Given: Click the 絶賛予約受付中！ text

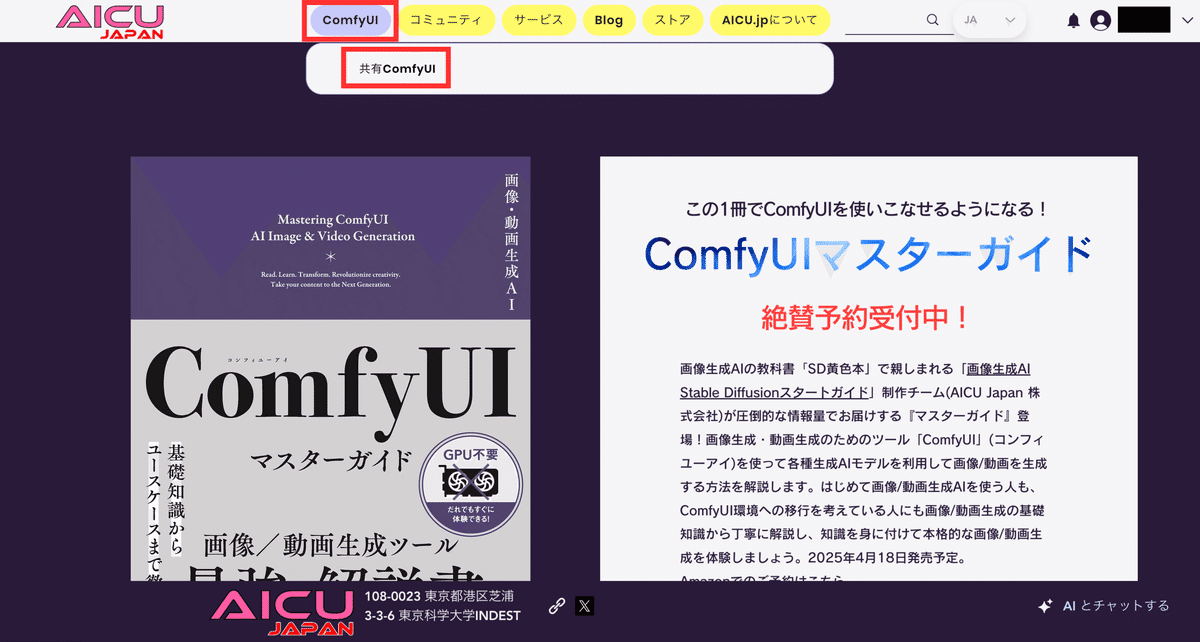Looking at the screenshot, I should 865,318.
